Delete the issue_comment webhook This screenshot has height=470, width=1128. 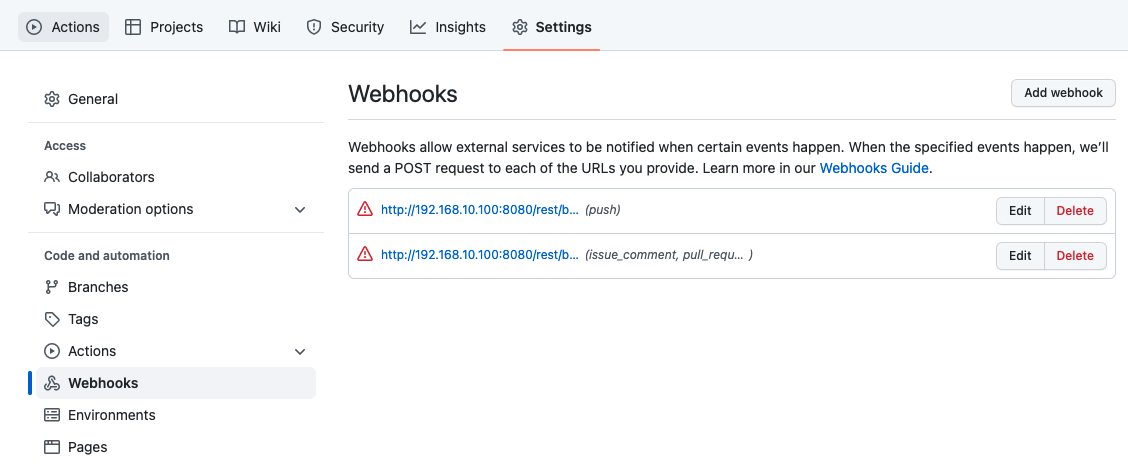1075,255
